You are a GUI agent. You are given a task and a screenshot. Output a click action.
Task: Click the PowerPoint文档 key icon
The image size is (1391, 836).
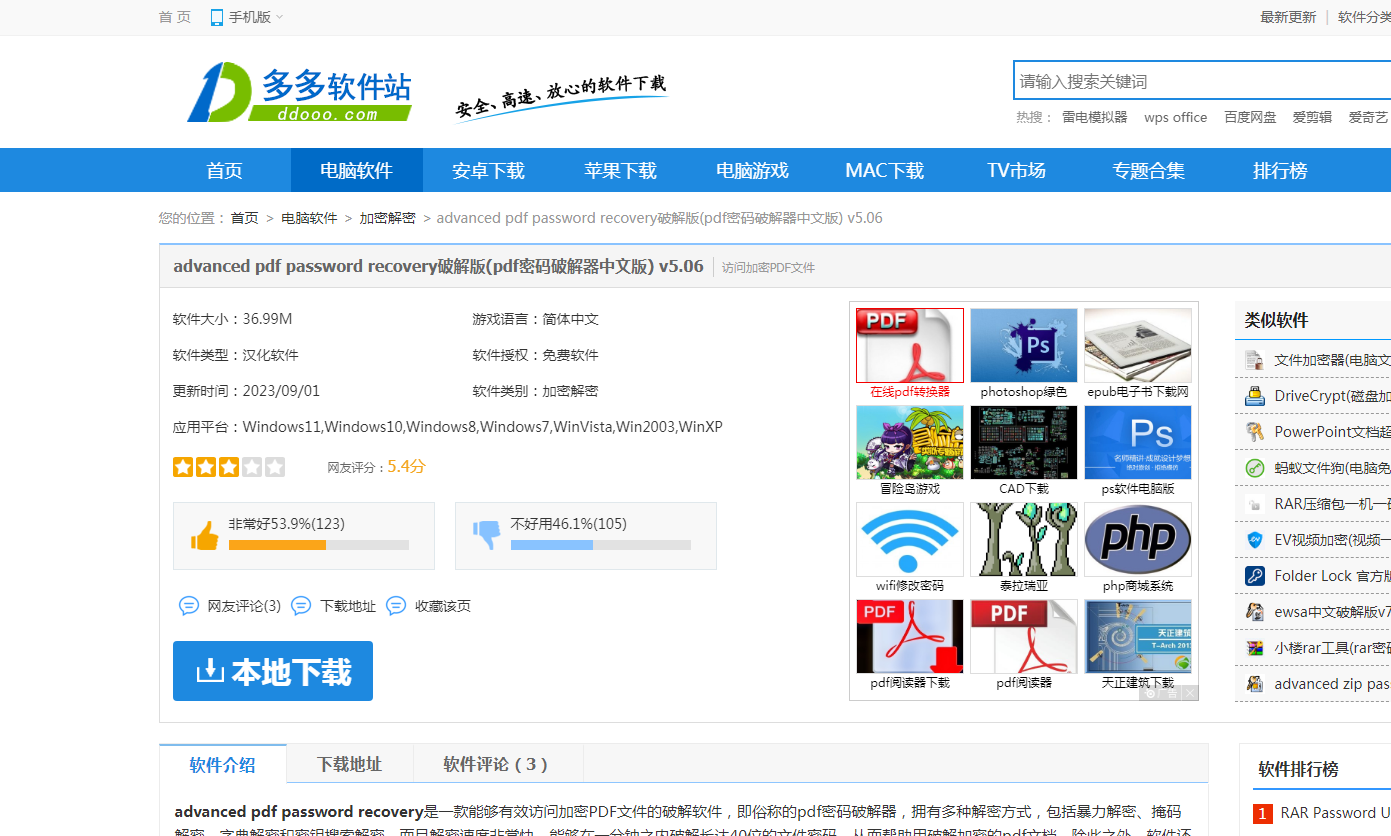click(1254, 432)
